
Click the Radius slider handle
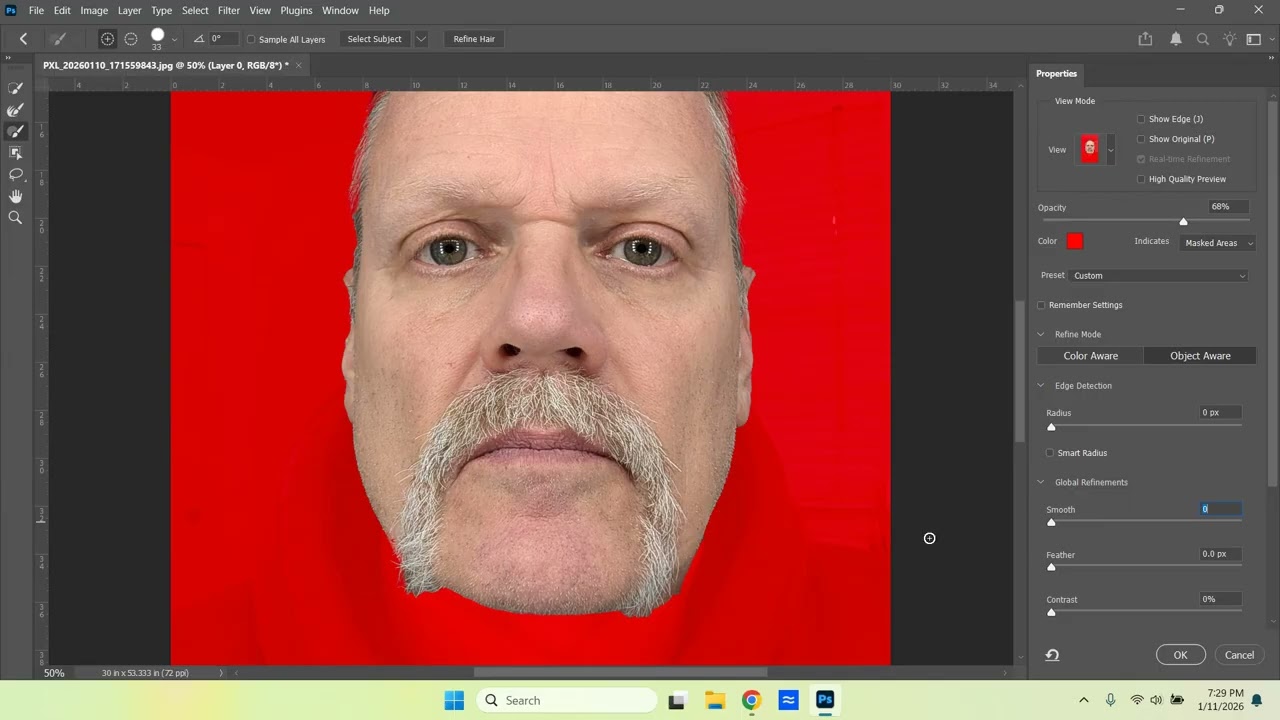click(1051, 427)
